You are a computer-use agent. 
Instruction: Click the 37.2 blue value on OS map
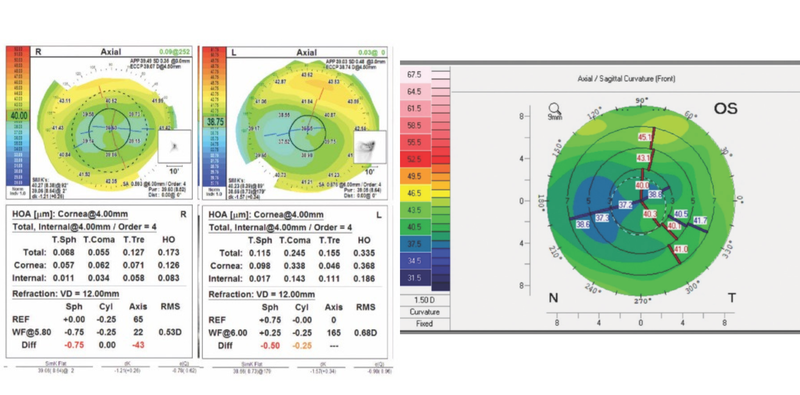pyautogui.click(x=625, y=205)
